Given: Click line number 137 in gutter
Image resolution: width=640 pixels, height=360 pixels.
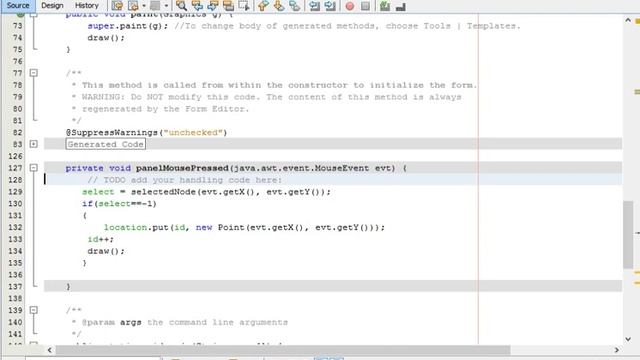Looking at the screenshot, I should pyautogui.click(x=16, y=287).
